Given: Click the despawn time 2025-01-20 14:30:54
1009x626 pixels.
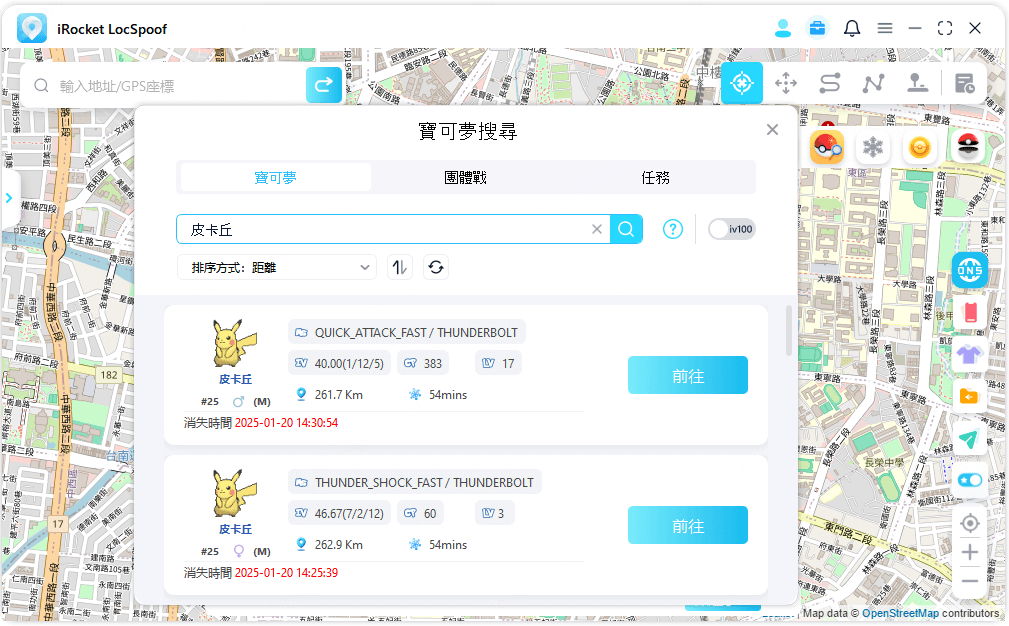Looking at the screenshot, I should [286, 423].
